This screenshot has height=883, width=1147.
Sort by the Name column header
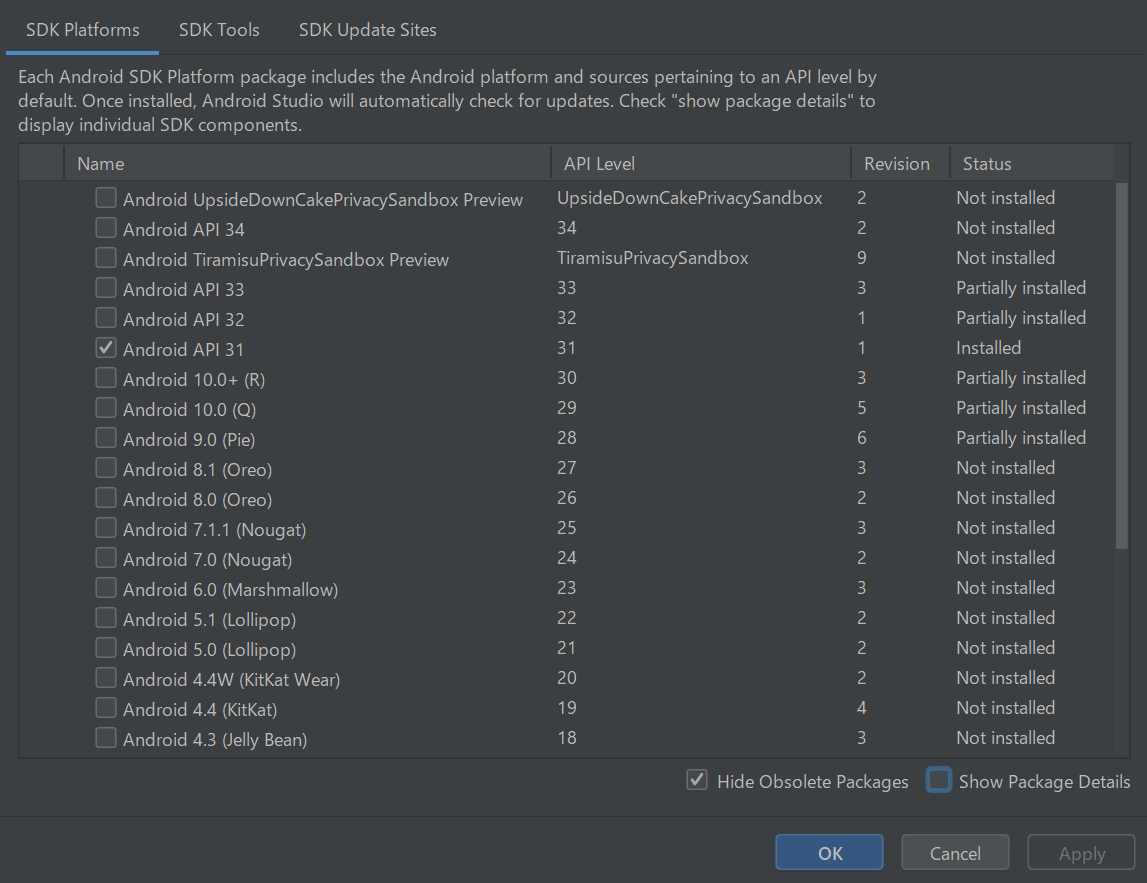tap(307, 164)
